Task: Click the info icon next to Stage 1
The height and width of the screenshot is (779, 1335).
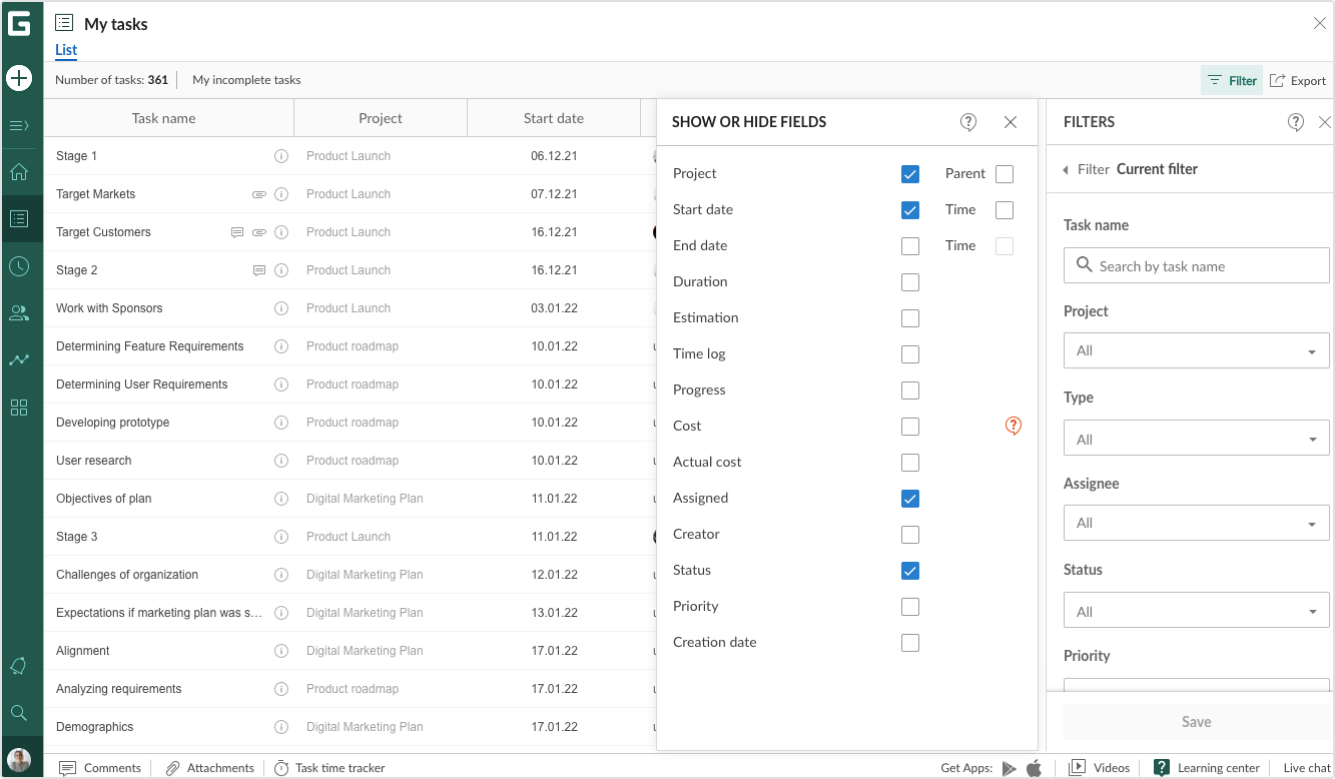Action: [x=281, y=156]
